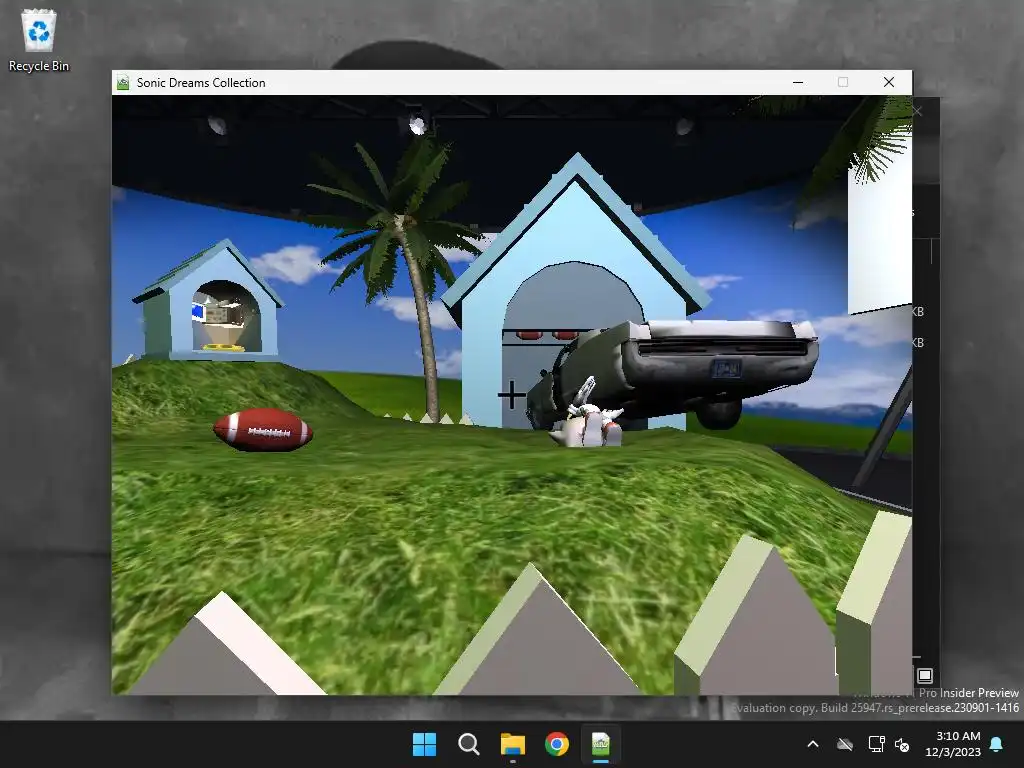Click the view icon in the background window corner
Image resolution: width=1024 pixels, height=768 pixels.
coord(925,675)
